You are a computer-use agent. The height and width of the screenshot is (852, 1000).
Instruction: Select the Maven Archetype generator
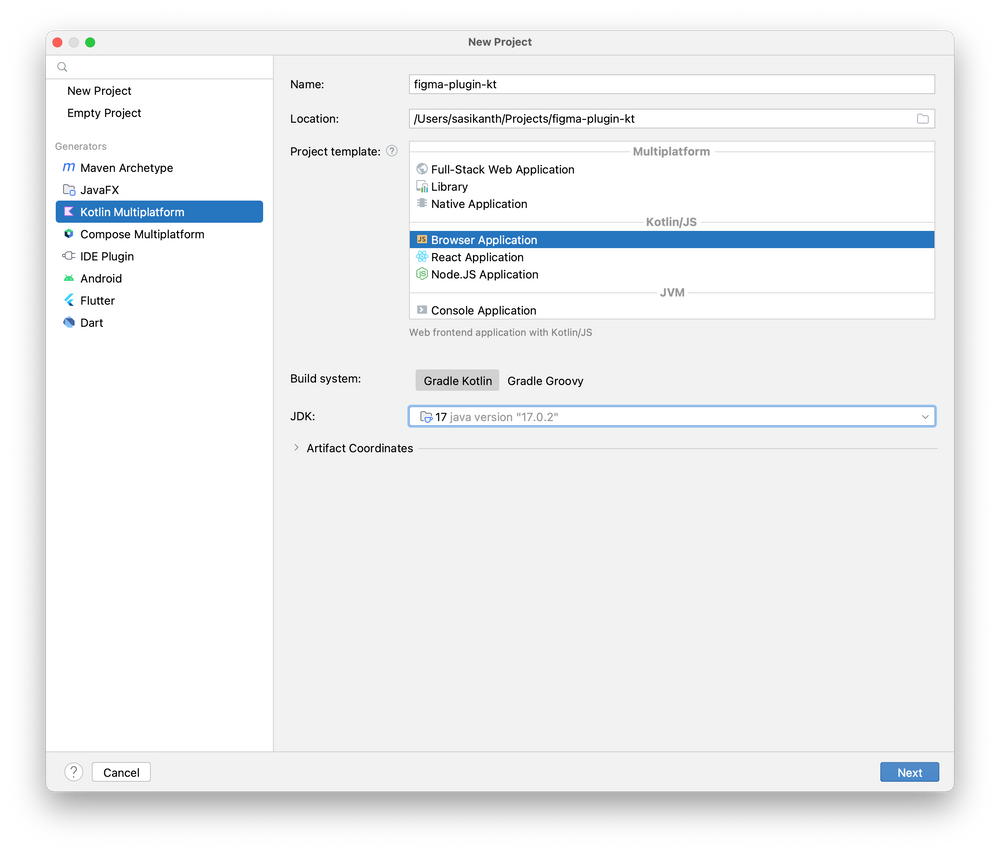[x=125, y=167]
